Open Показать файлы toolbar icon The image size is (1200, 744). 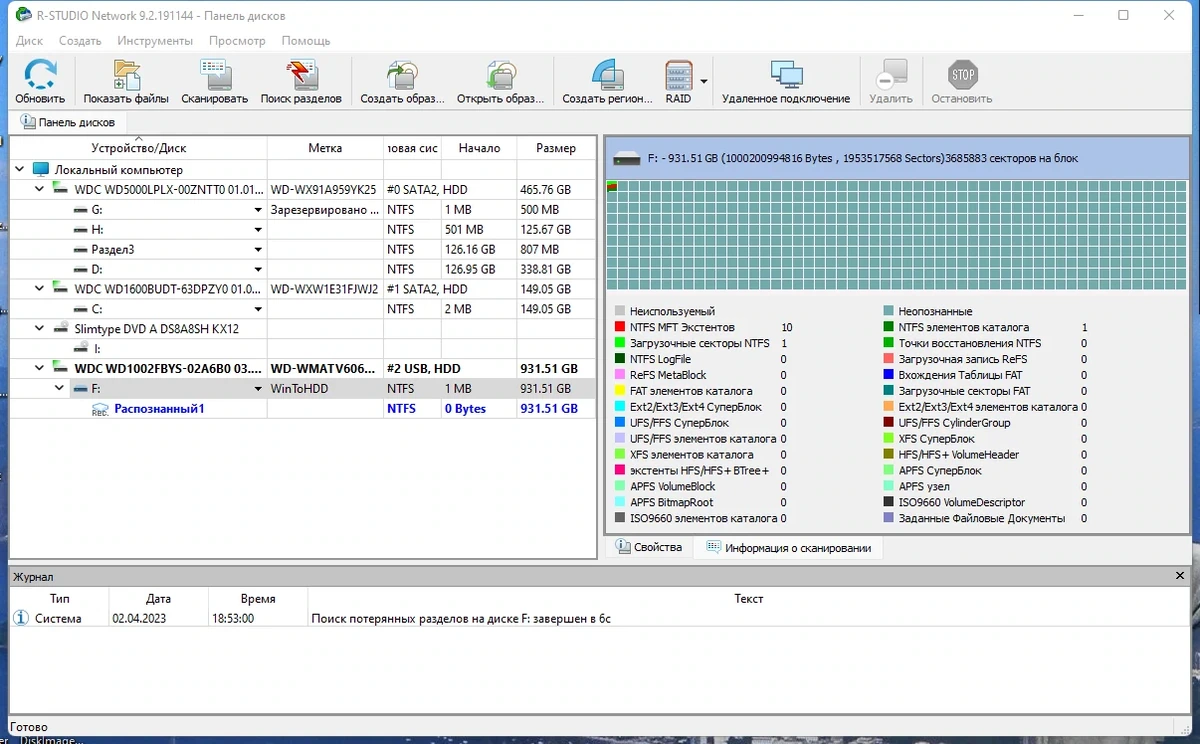point(126,75)
